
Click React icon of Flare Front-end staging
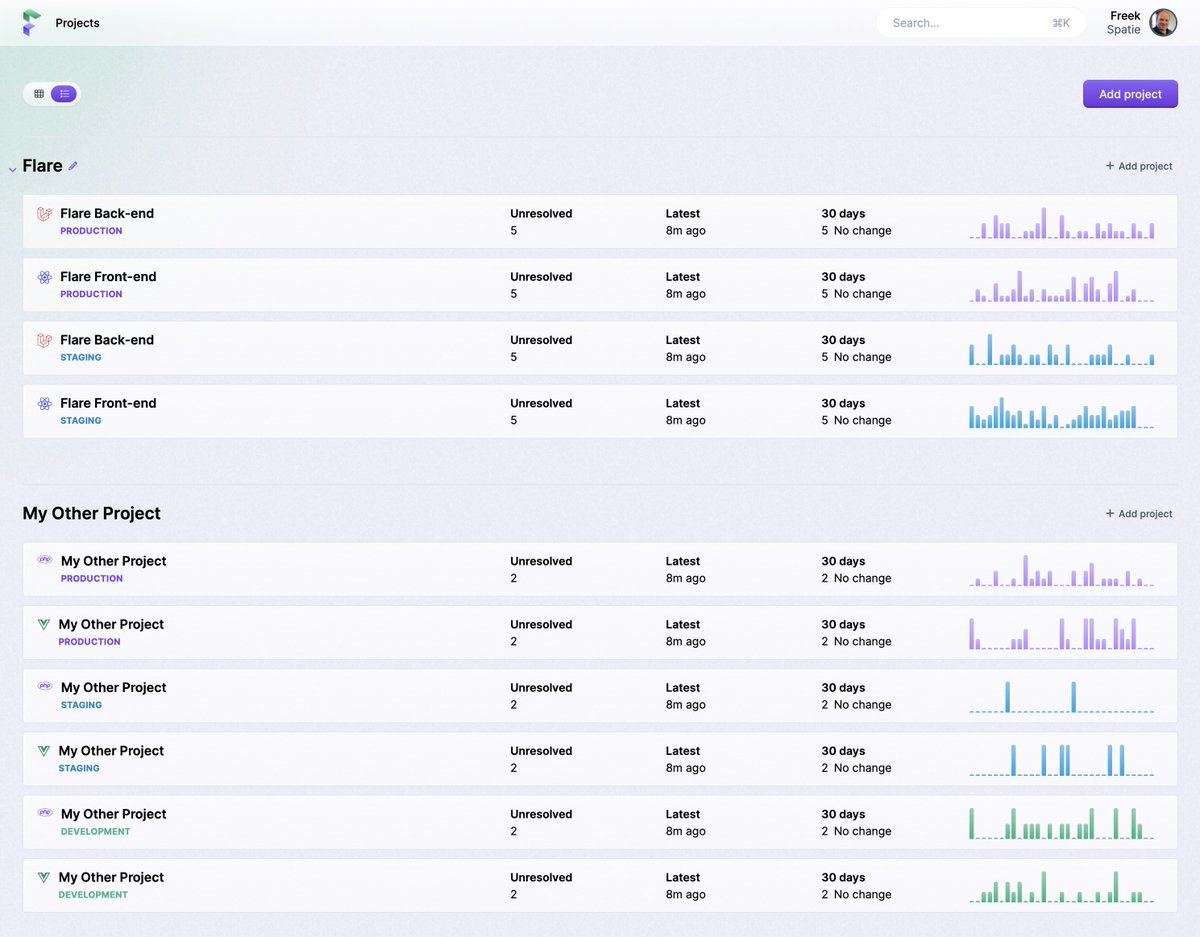(x=44, y=403)
